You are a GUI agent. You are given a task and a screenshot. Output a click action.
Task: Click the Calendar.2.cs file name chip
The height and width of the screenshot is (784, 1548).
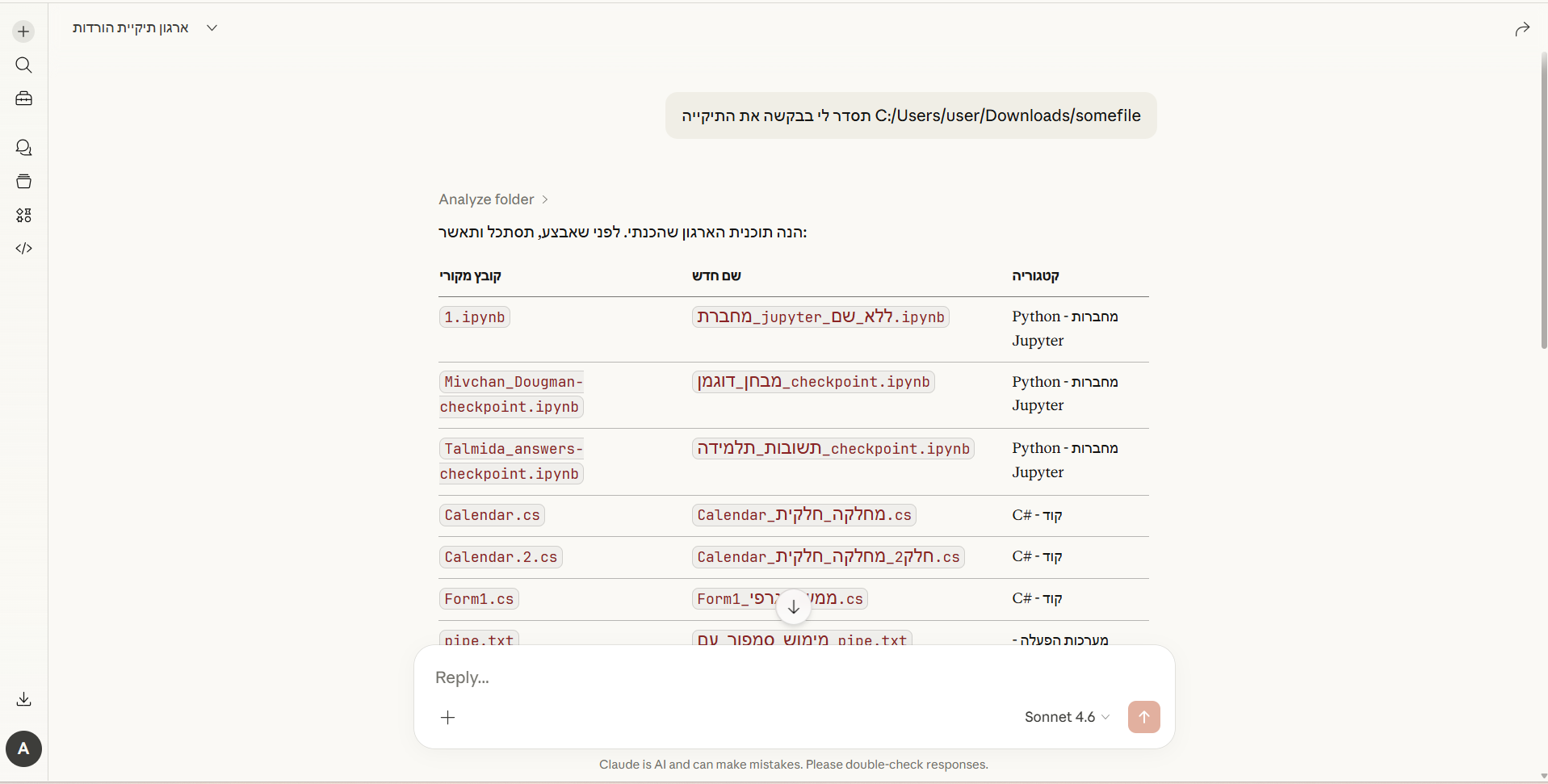[501, 557]
